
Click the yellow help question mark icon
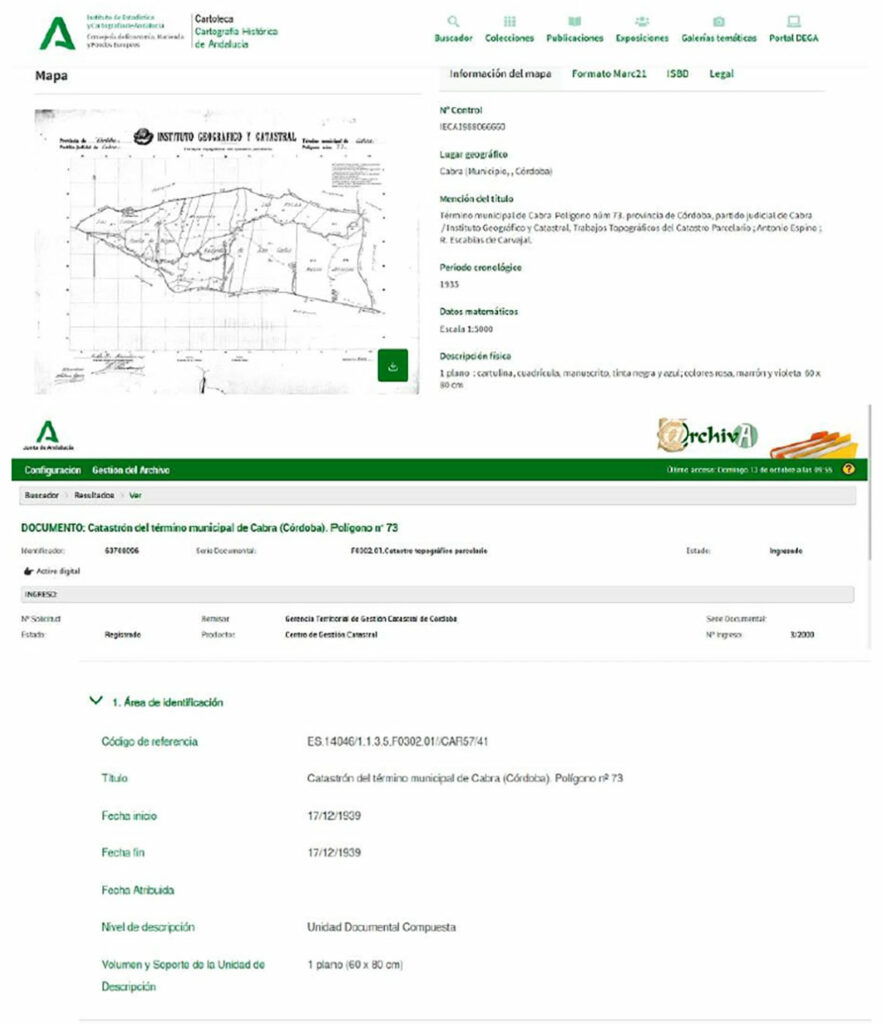pyautogui.click(x=848, y=469)
